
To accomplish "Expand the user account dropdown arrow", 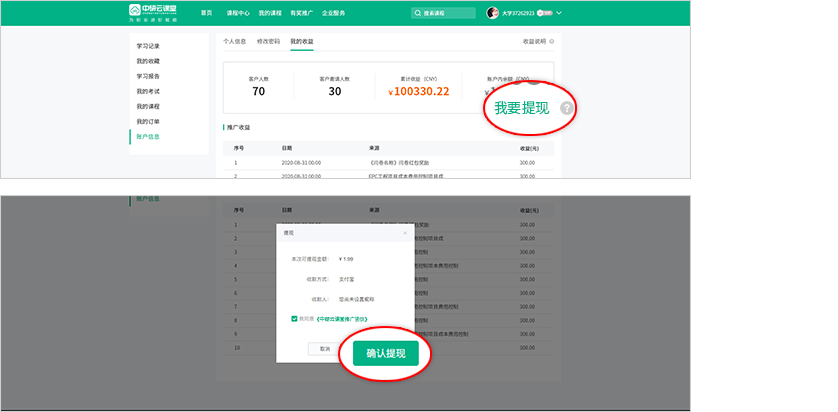I will coord(559,13).
